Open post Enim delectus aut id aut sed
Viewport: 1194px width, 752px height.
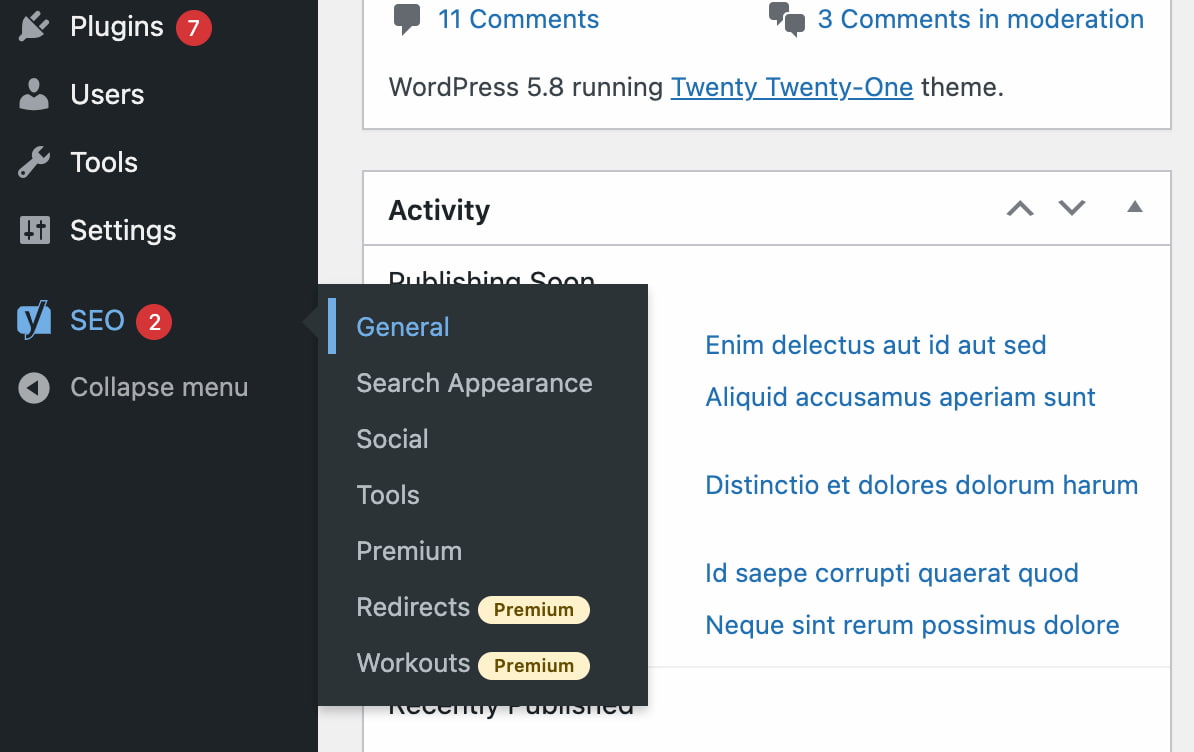pyautogui.click(x=875, y=345)
